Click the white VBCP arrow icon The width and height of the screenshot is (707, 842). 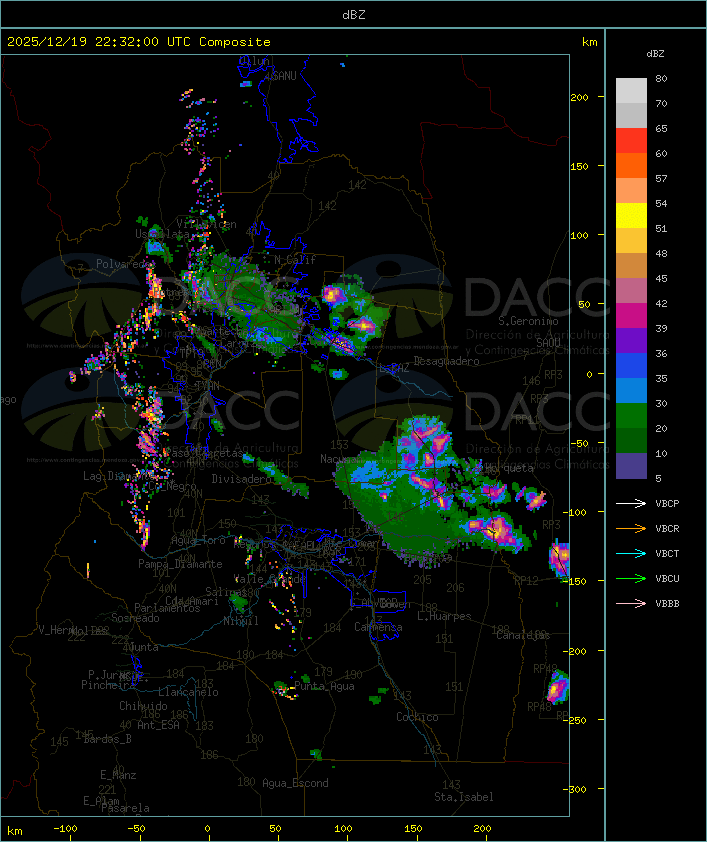pos(631,503)
